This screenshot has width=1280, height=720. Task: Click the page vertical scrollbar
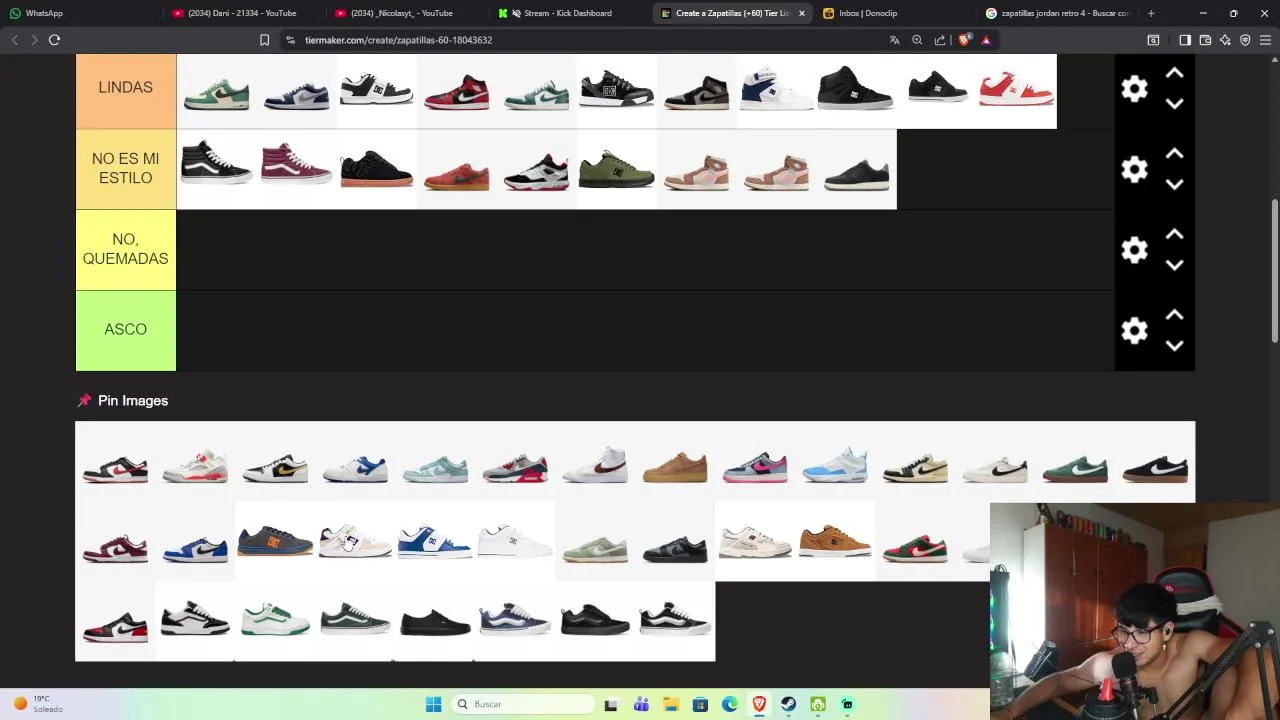click(1274, 270)
